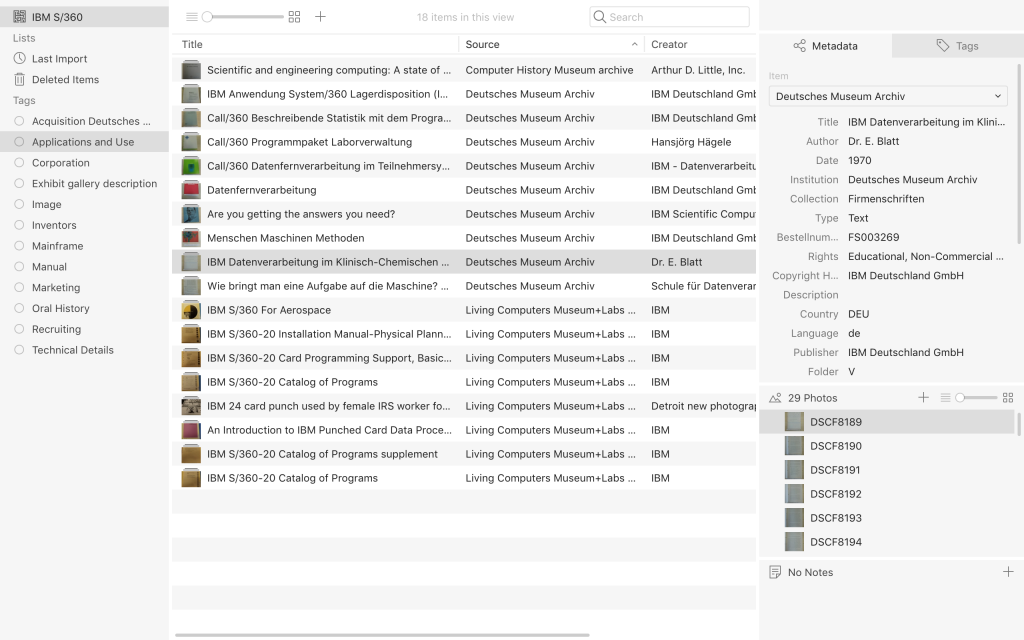The image size is (1024, 640).
Task: Adjust the photos thumbnail size slider
Action: tap(976, 398)
